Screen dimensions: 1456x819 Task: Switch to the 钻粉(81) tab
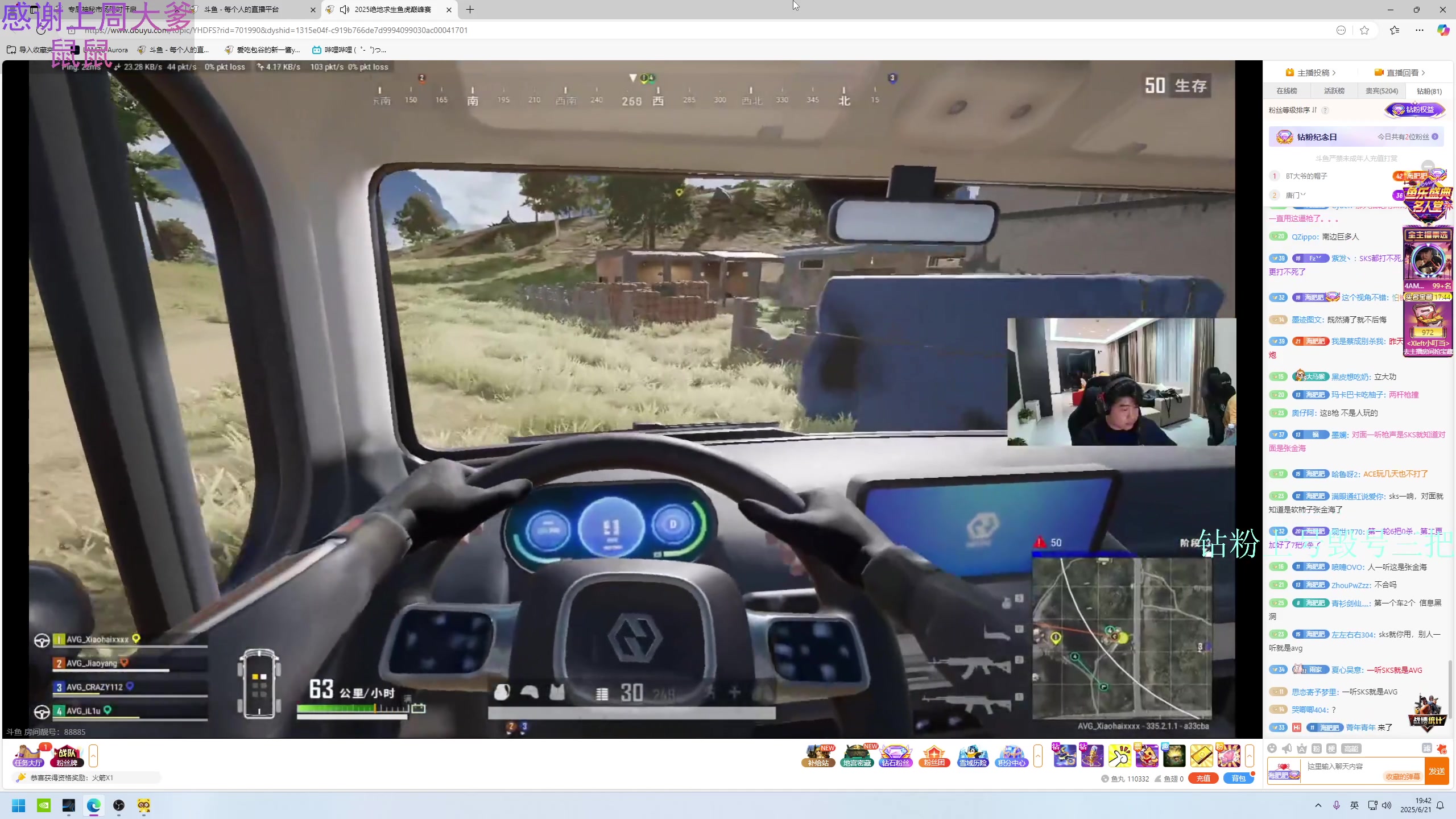1429,91
